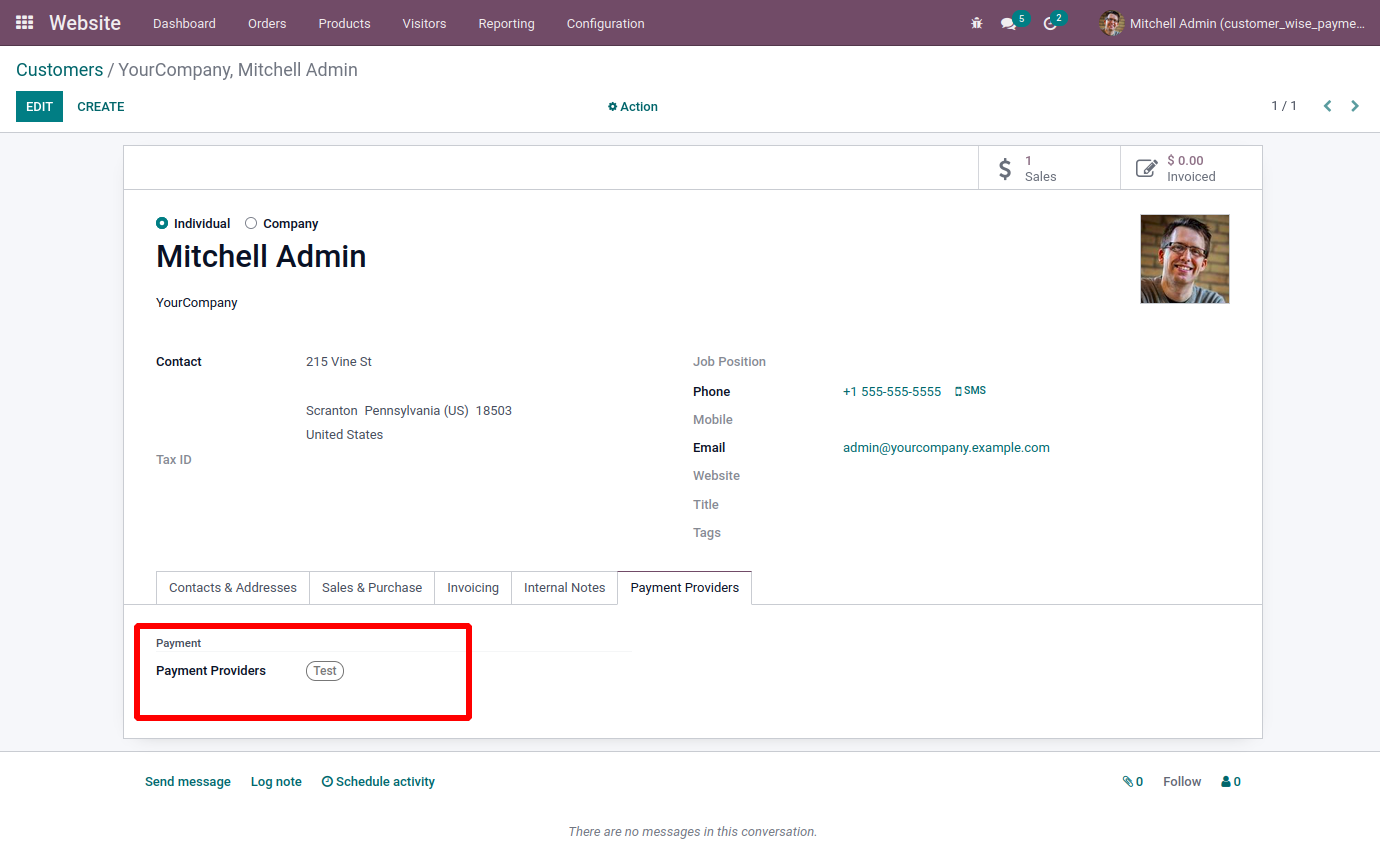Image resolution: width=1380 pixels, height=862 pixels.
Task: Click the admin@yourcompany.example.com email link
Action: click(x=946, y=448)
